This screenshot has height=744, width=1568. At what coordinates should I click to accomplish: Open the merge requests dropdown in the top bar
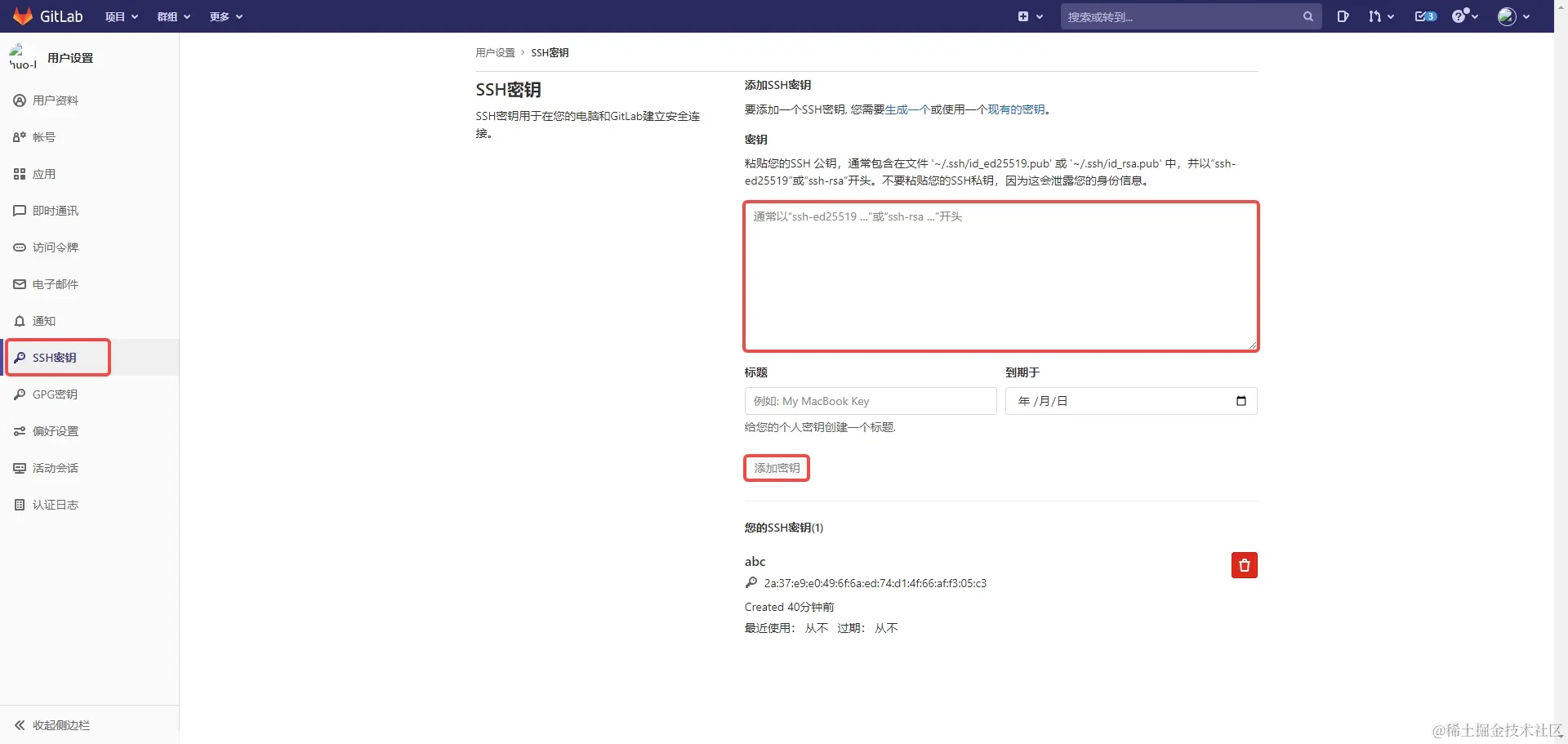click(1381, 16)
